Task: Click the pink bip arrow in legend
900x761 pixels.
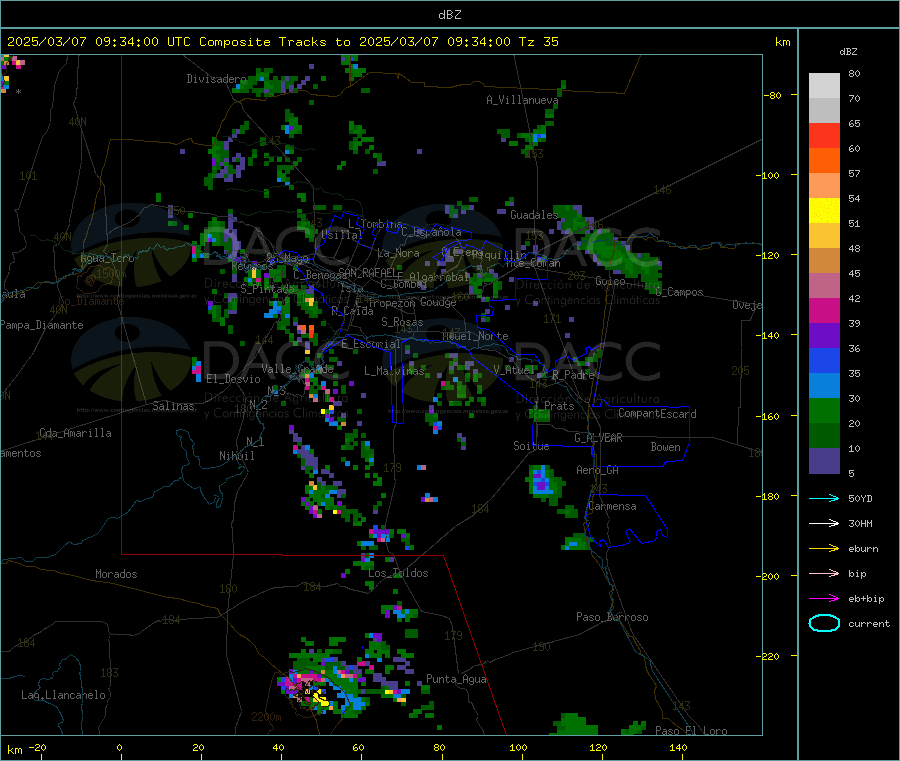Action: (x=824, y=573)
